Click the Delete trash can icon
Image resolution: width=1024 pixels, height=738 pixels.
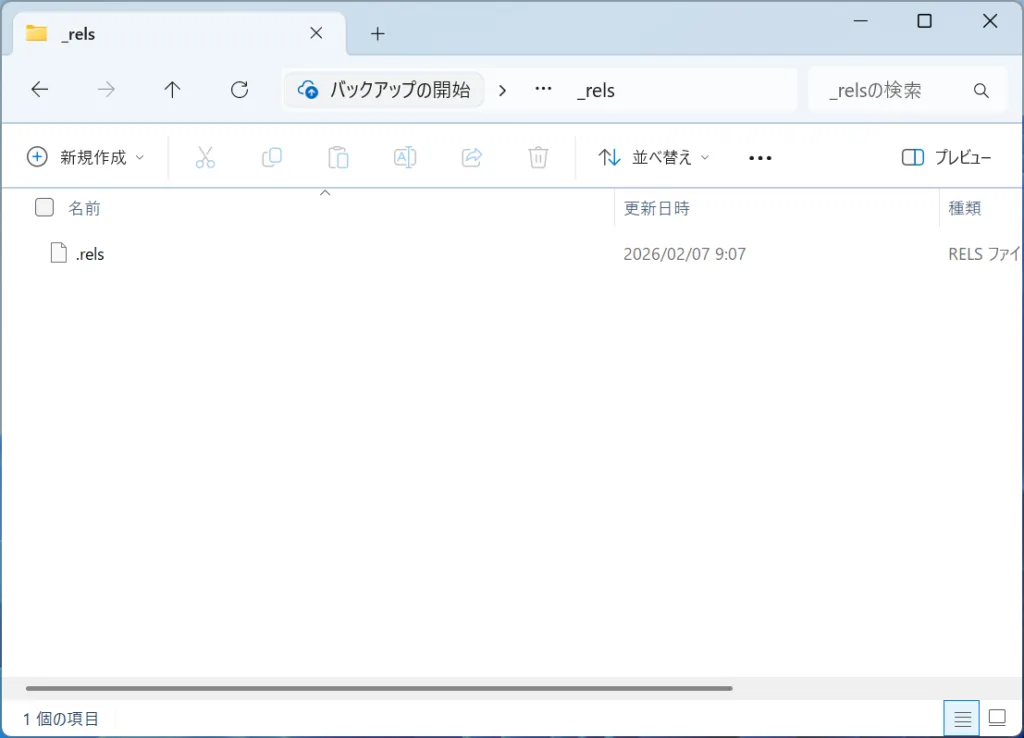point(538,157)
